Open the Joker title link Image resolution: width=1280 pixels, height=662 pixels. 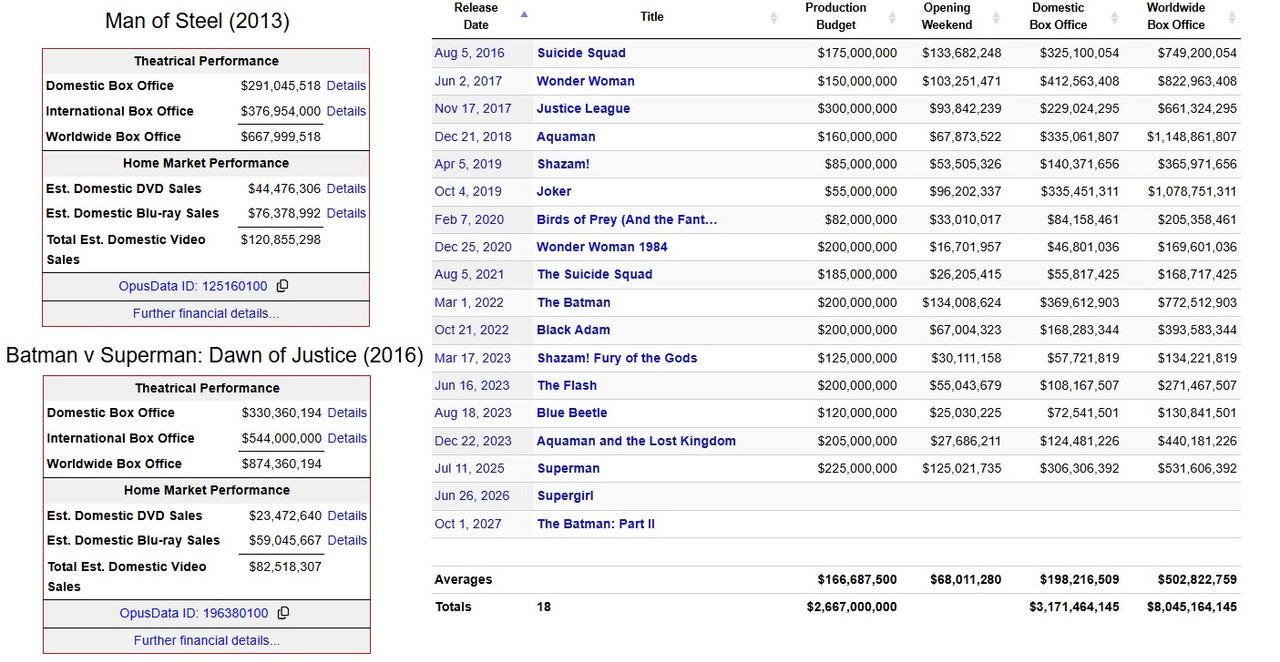554,191
